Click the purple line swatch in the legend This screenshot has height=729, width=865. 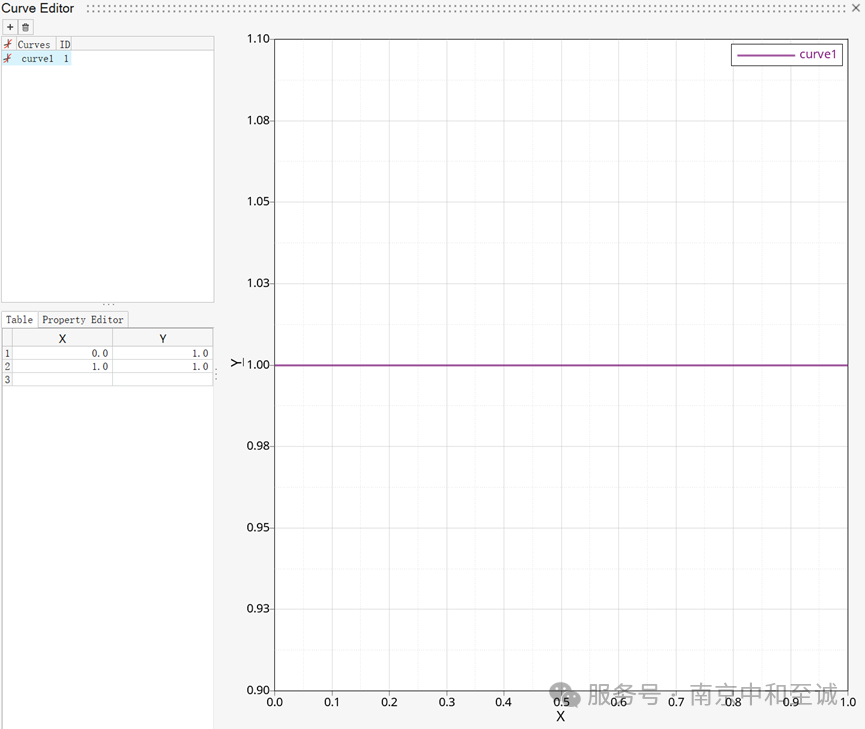click(x=766, y=55)
